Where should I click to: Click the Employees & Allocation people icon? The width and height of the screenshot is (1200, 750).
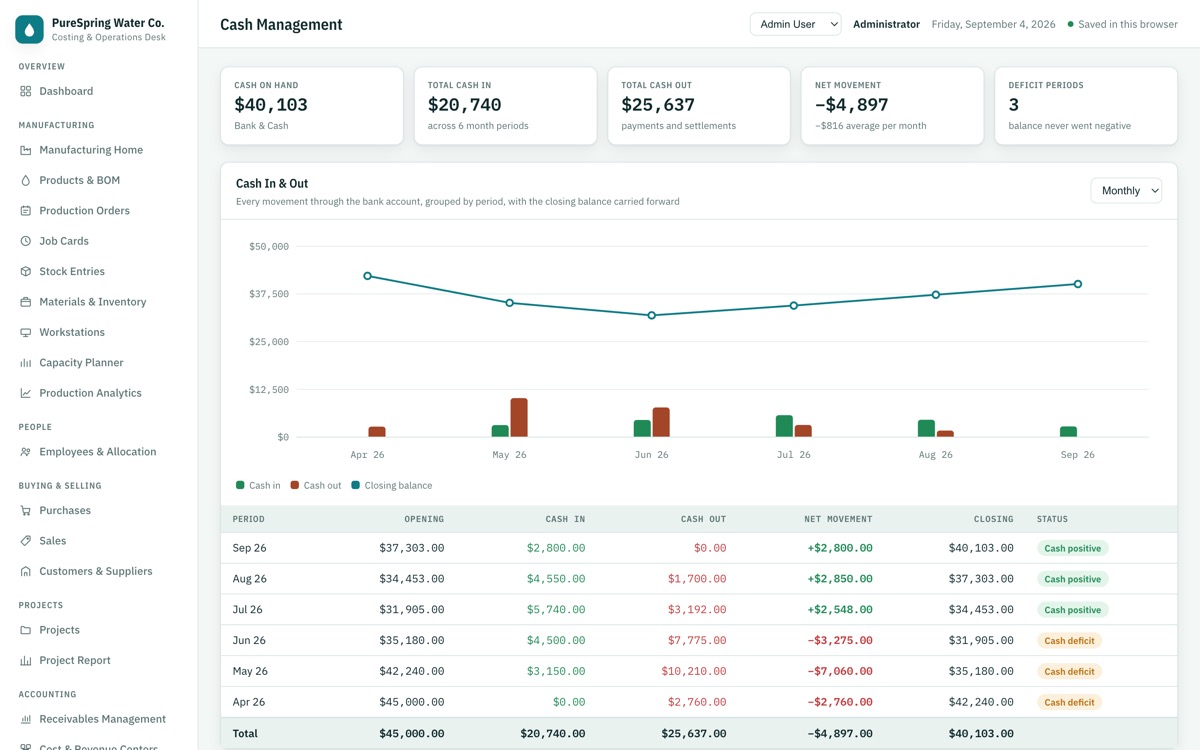tap(26, 452)
